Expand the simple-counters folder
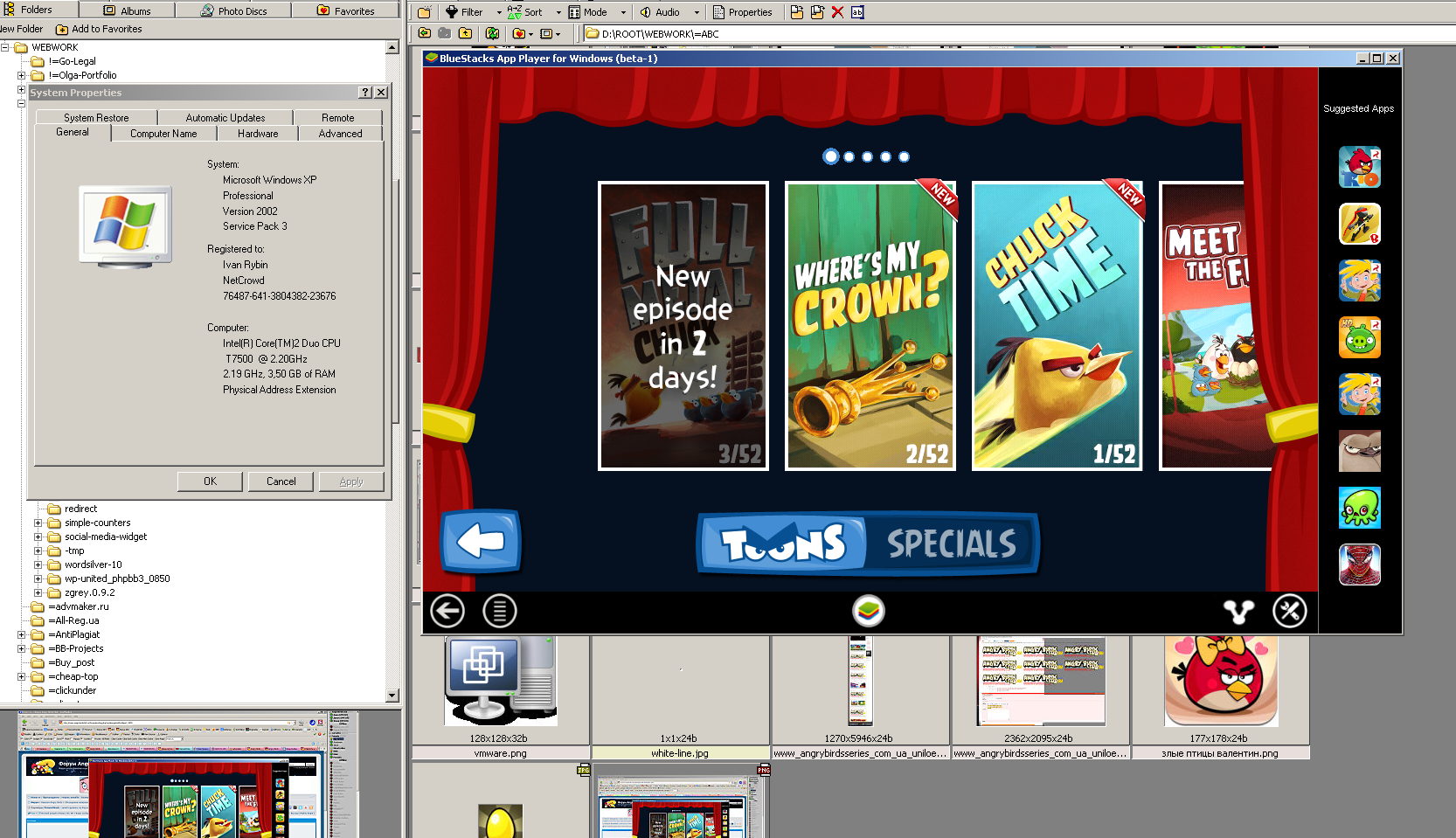Screen dimensions: 1456x838 [x=38, y=523]
